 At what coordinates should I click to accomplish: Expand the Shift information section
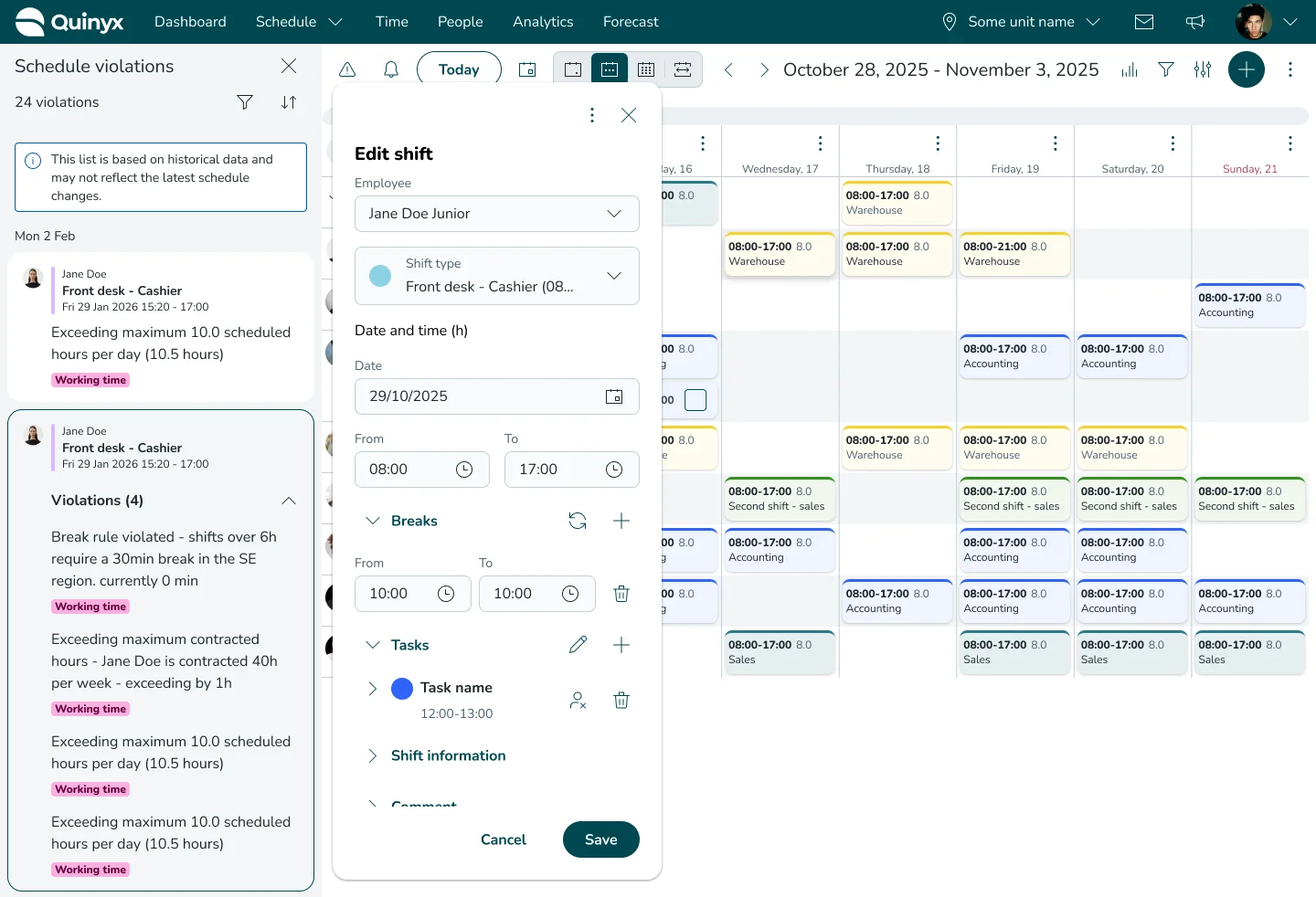click(373, 756)
